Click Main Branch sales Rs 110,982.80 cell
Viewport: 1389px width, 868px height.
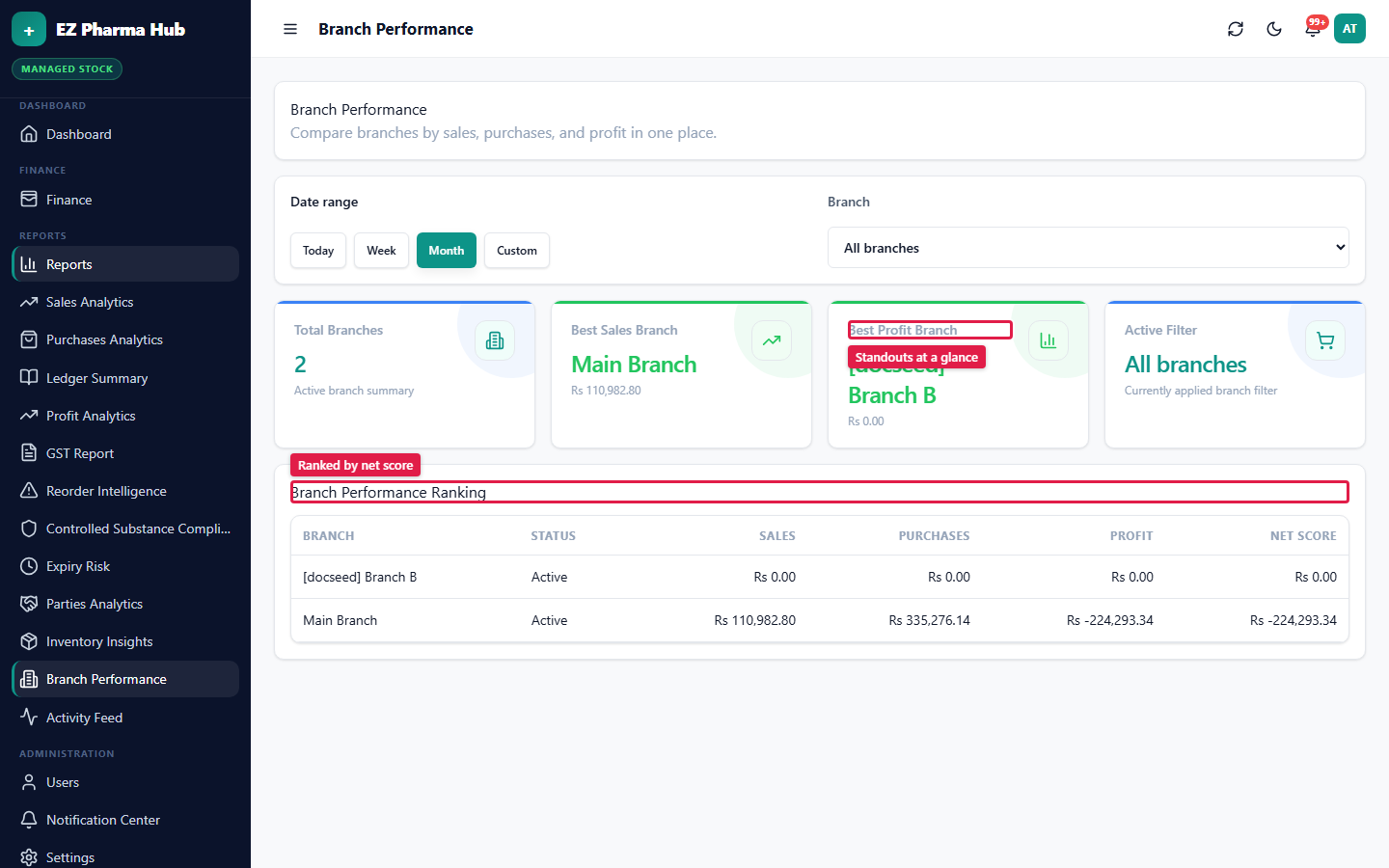755,620
